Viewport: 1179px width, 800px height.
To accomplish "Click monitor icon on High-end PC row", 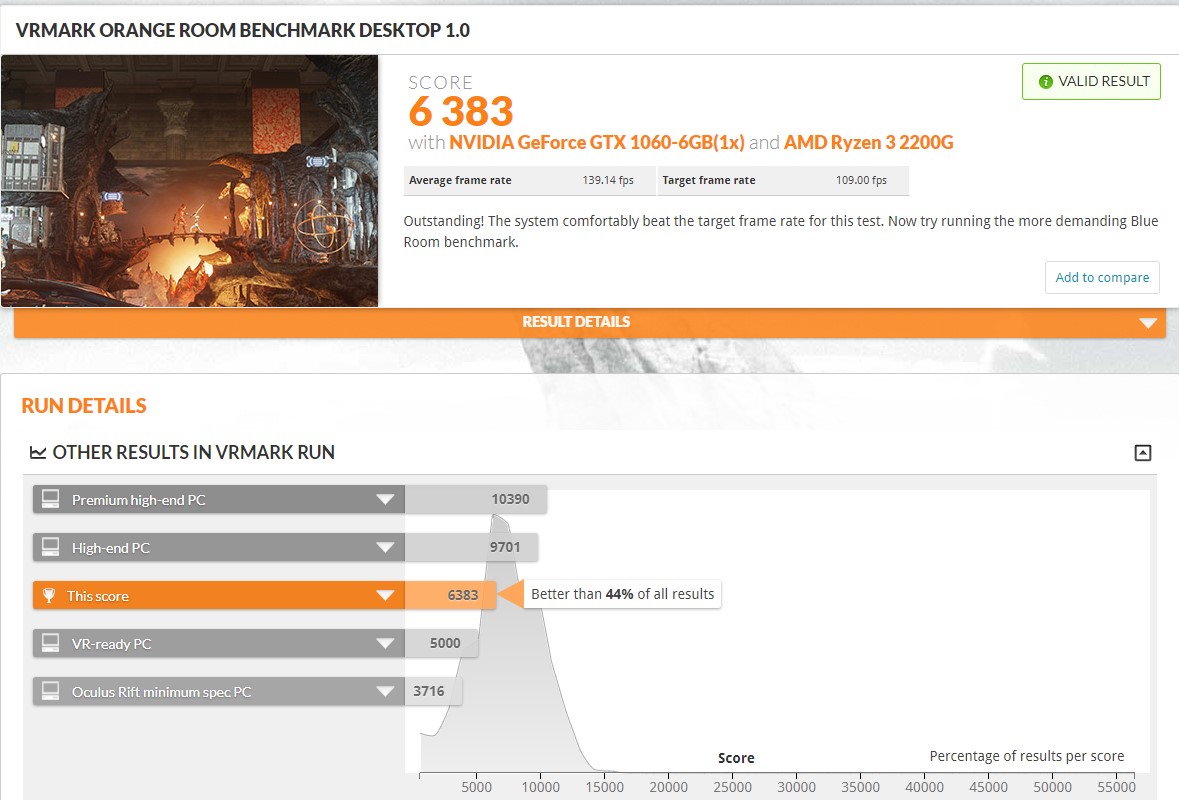I will (50, 547).
